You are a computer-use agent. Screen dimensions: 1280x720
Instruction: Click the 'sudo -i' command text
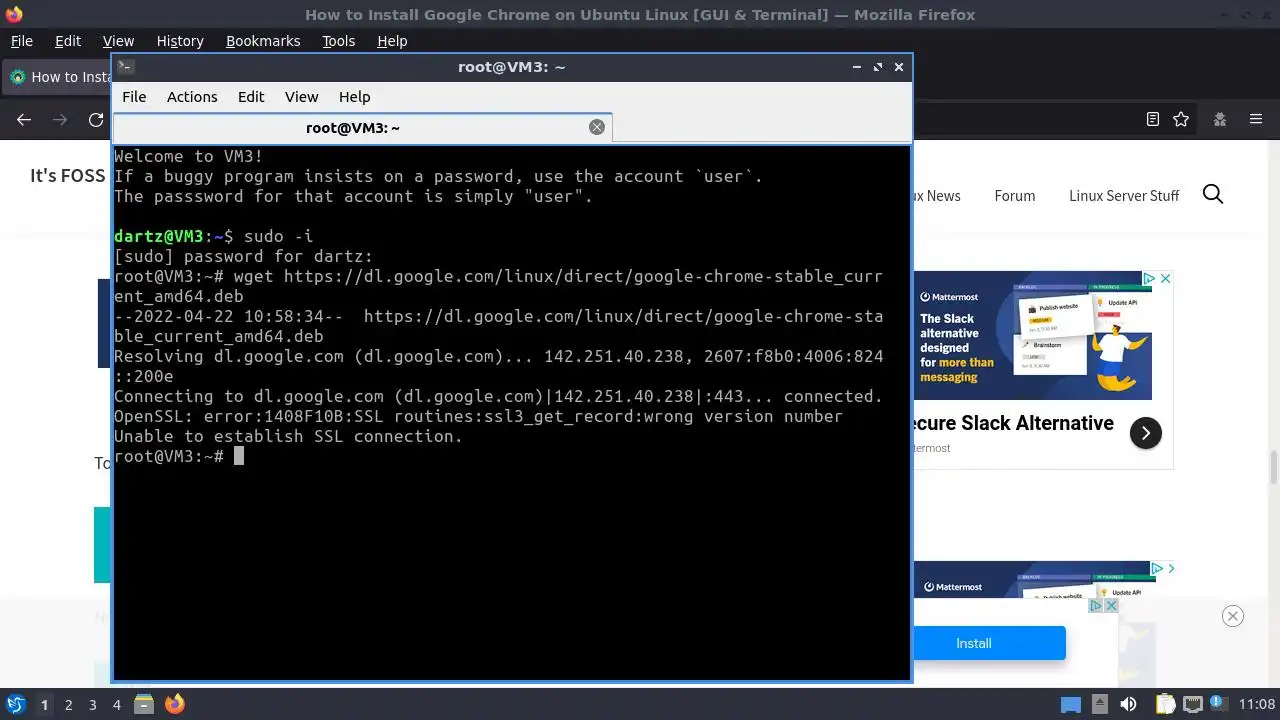pos(278,237)
